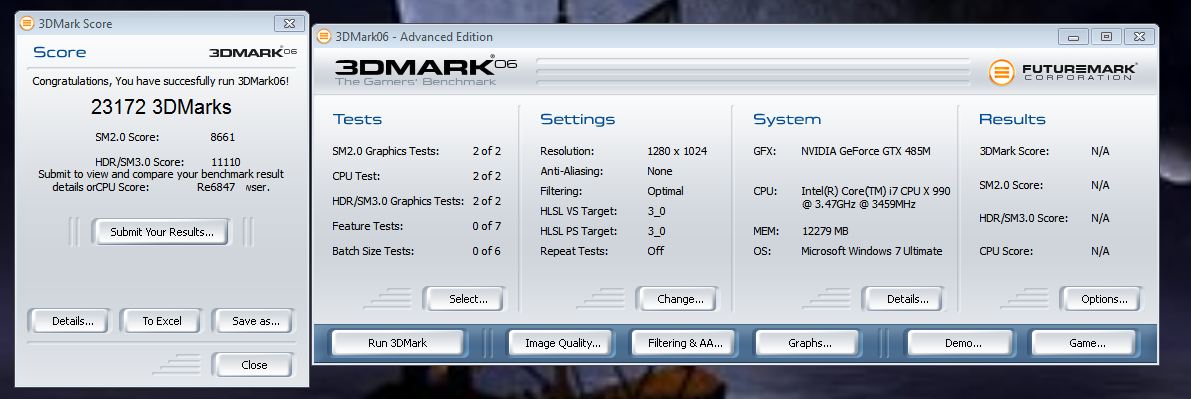The image size is (1191, 399).
Task: Maximize the 3DMark06 Advanced Edition window
Action: (1106, 36)
